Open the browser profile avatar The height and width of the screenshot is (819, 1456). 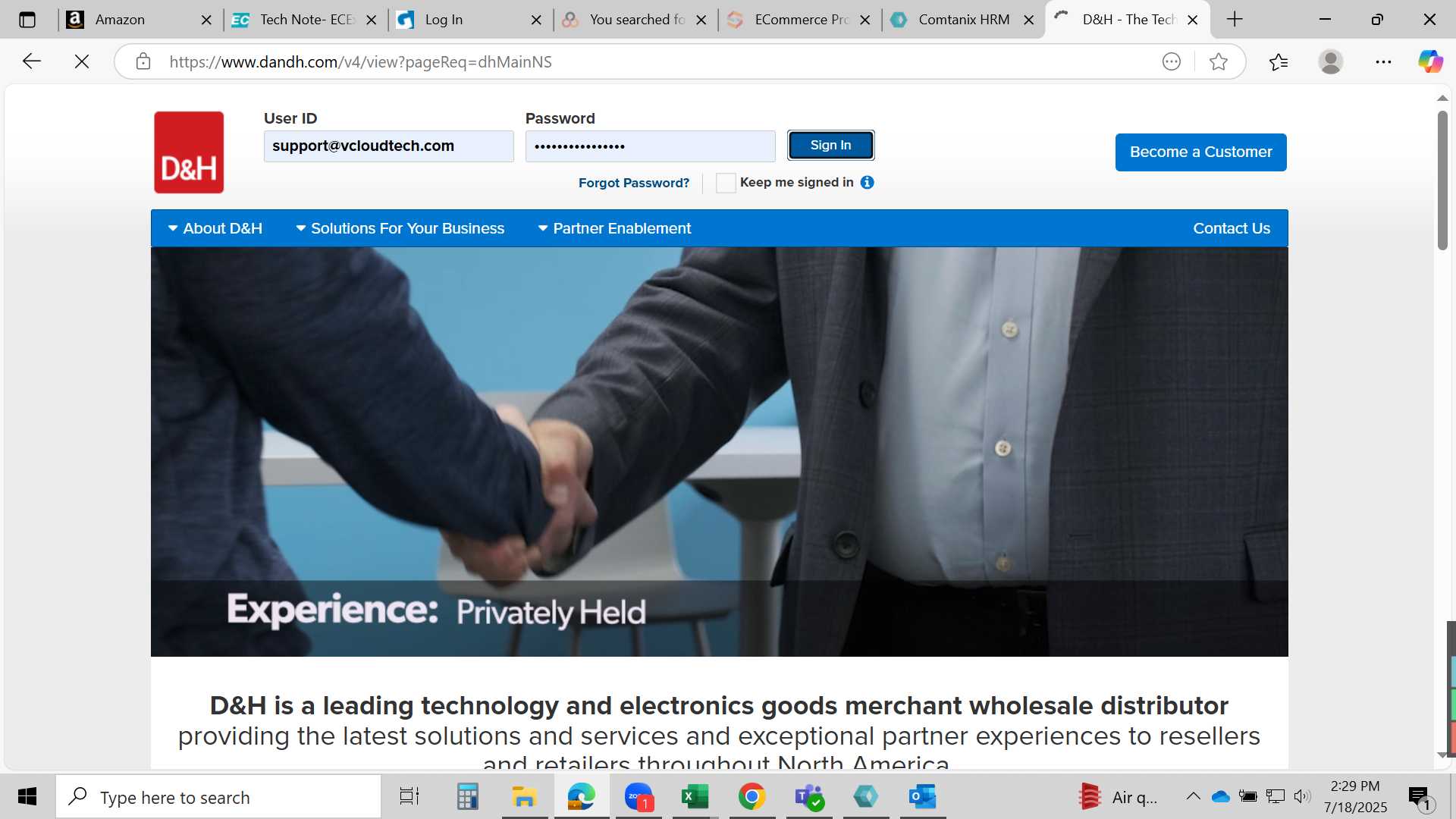[1331, 61]
